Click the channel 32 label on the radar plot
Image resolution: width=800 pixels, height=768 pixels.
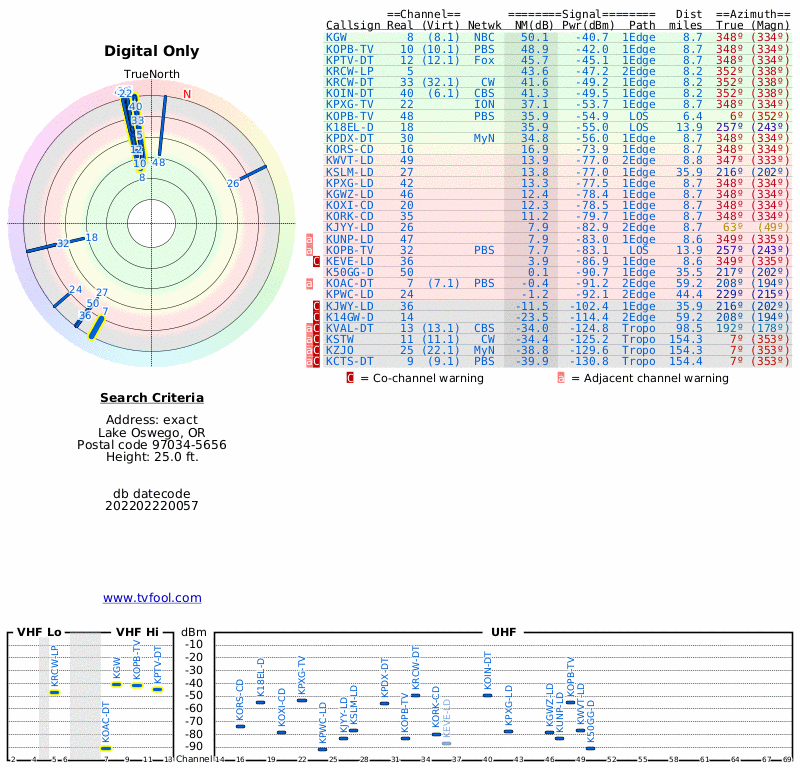point(63,243)
